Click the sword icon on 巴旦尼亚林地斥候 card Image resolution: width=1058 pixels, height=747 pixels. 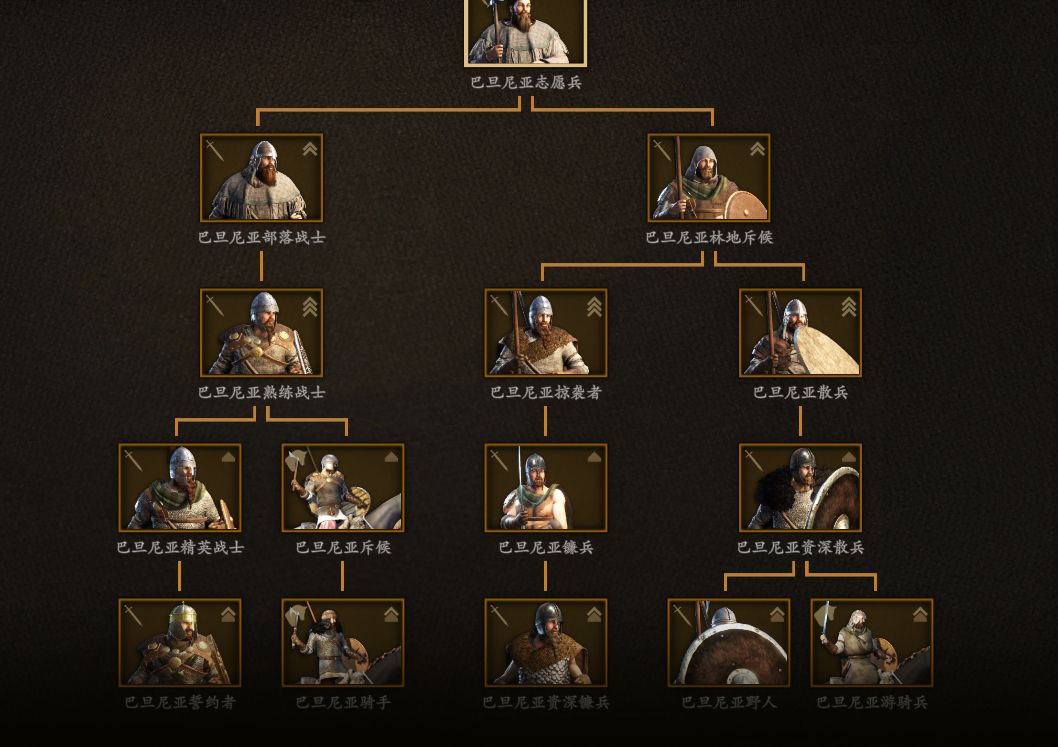click(x=662, y=150)
